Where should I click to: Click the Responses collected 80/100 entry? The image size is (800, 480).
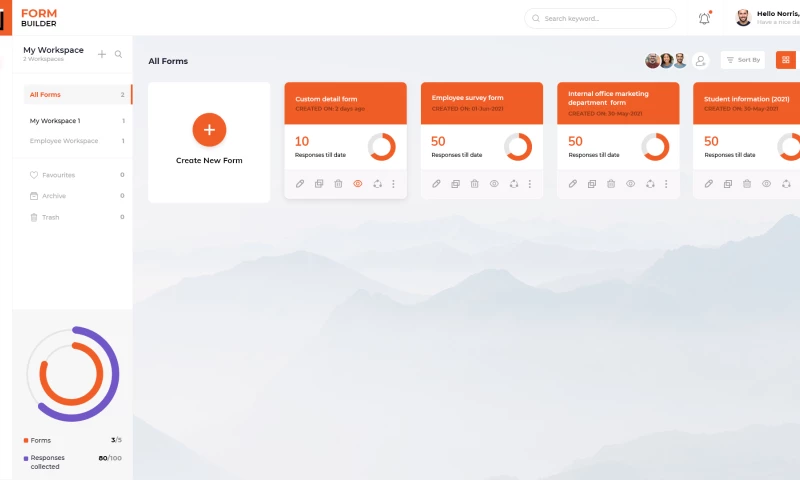coord(72,462)
